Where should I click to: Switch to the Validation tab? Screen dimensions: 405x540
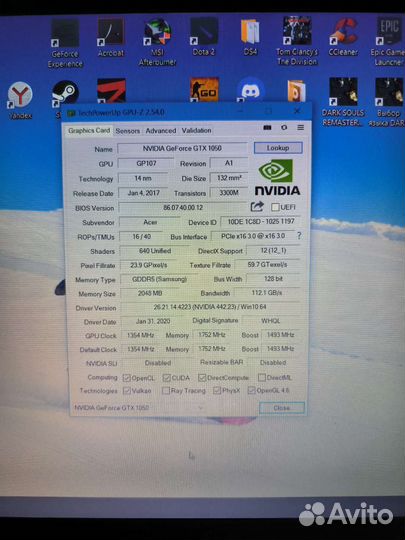point(196,131)
